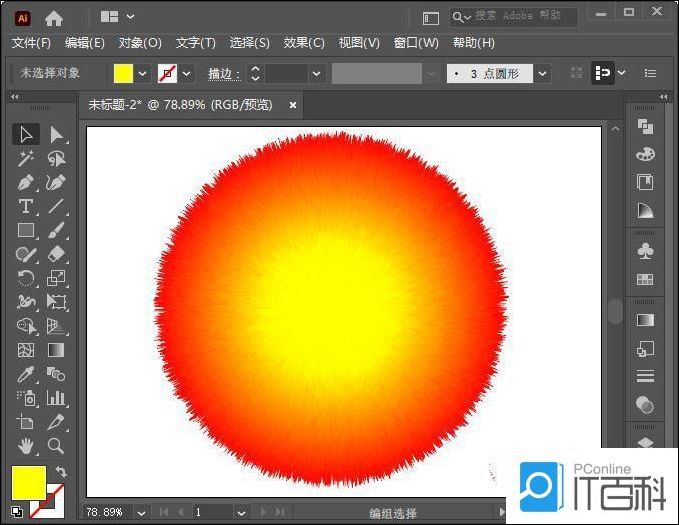Swap fill and stroke colors
The height and width of the screenshot is (525, 679).
[x=61, y=472]
